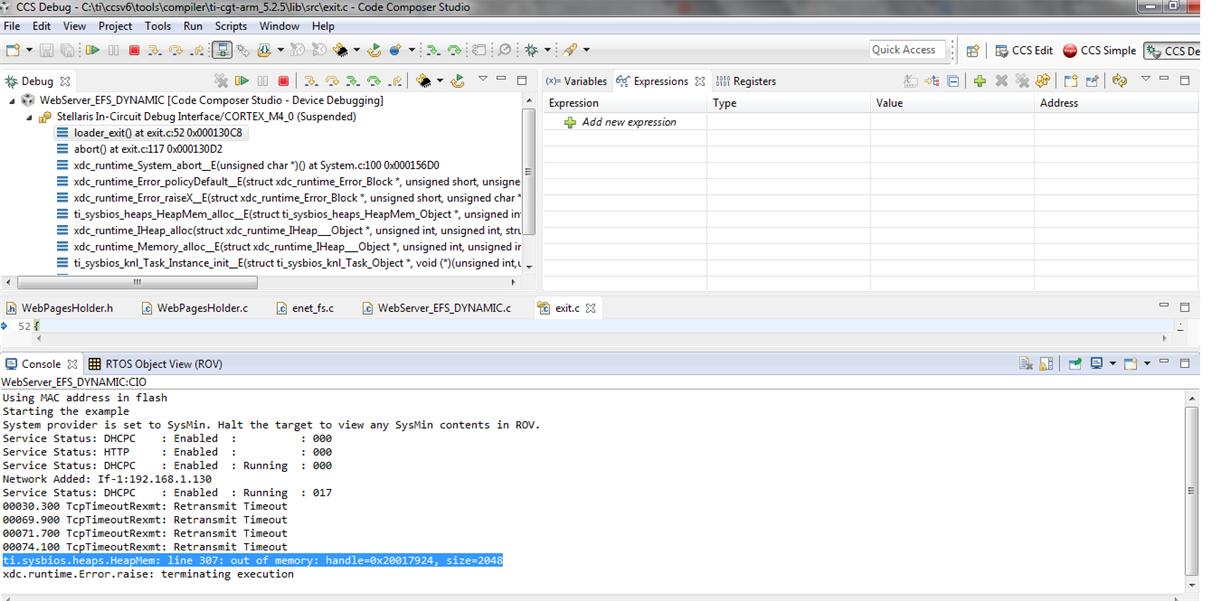This screenshot has height=601, width=1230.
Task: Remove all expressions in Expressions view
Action: coord(1022,81)
